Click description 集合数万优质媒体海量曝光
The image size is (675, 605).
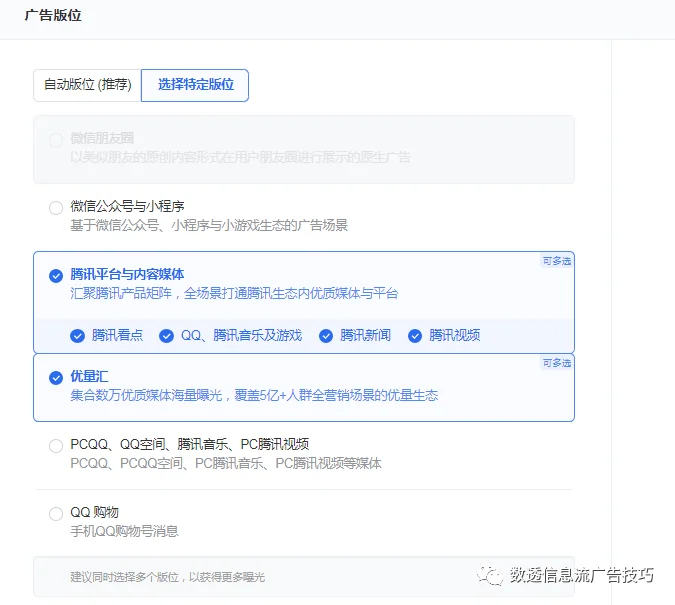pyautogui.click(x=146, y=395)
